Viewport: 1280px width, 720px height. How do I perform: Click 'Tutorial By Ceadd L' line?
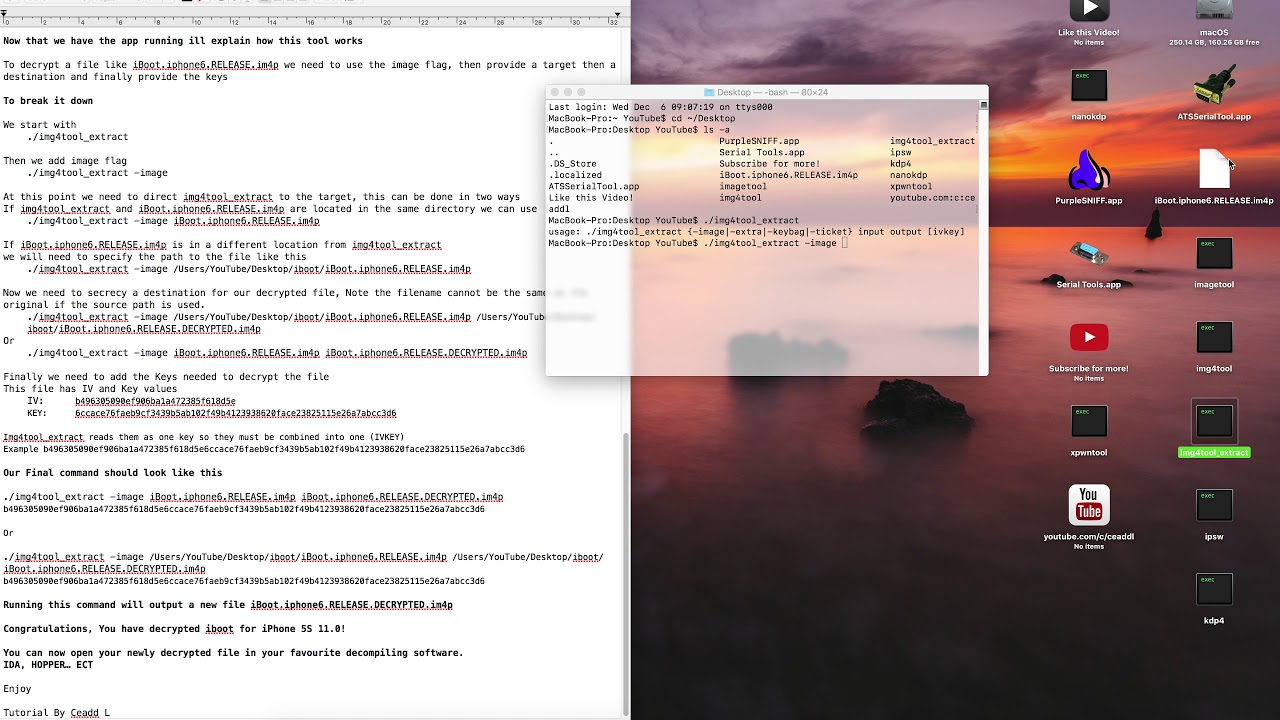click(x=56, y=713)
